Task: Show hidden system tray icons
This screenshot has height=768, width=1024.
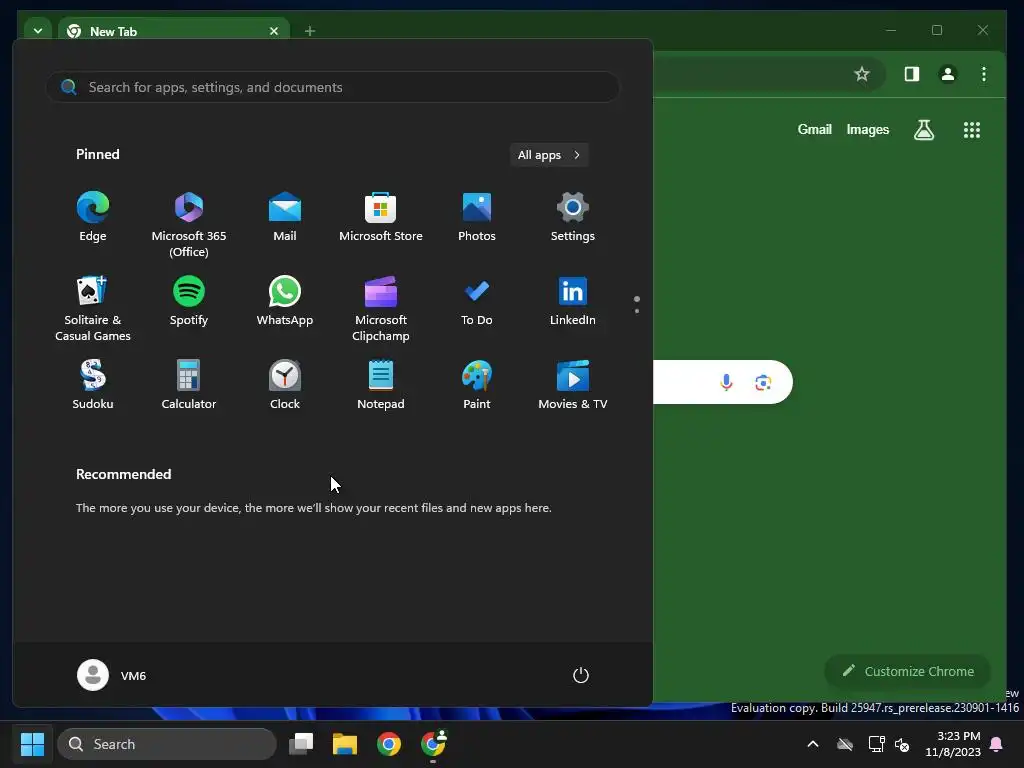Action: 813,744
